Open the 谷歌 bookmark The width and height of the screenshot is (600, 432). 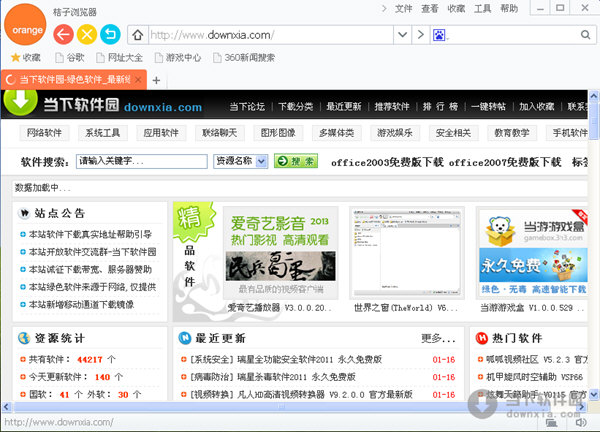pos(70,58)
